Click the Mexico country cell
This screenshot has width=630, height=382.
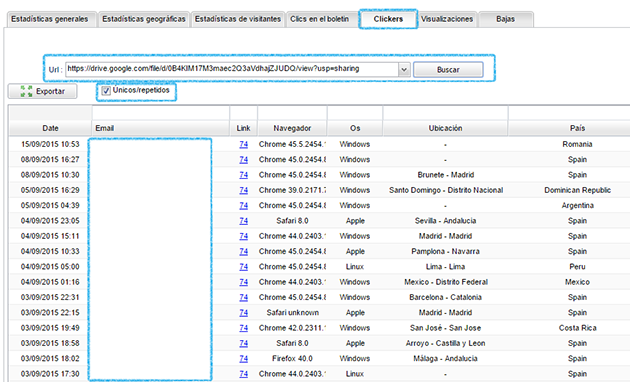click(577, 282)
